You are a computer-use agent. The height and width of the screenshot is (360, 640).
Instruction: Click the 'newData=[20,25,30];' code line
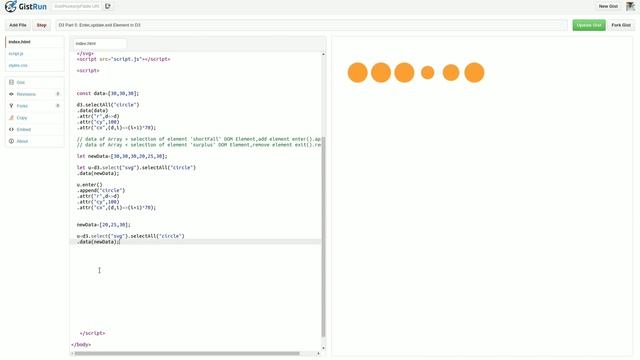(x=104, y=225)
